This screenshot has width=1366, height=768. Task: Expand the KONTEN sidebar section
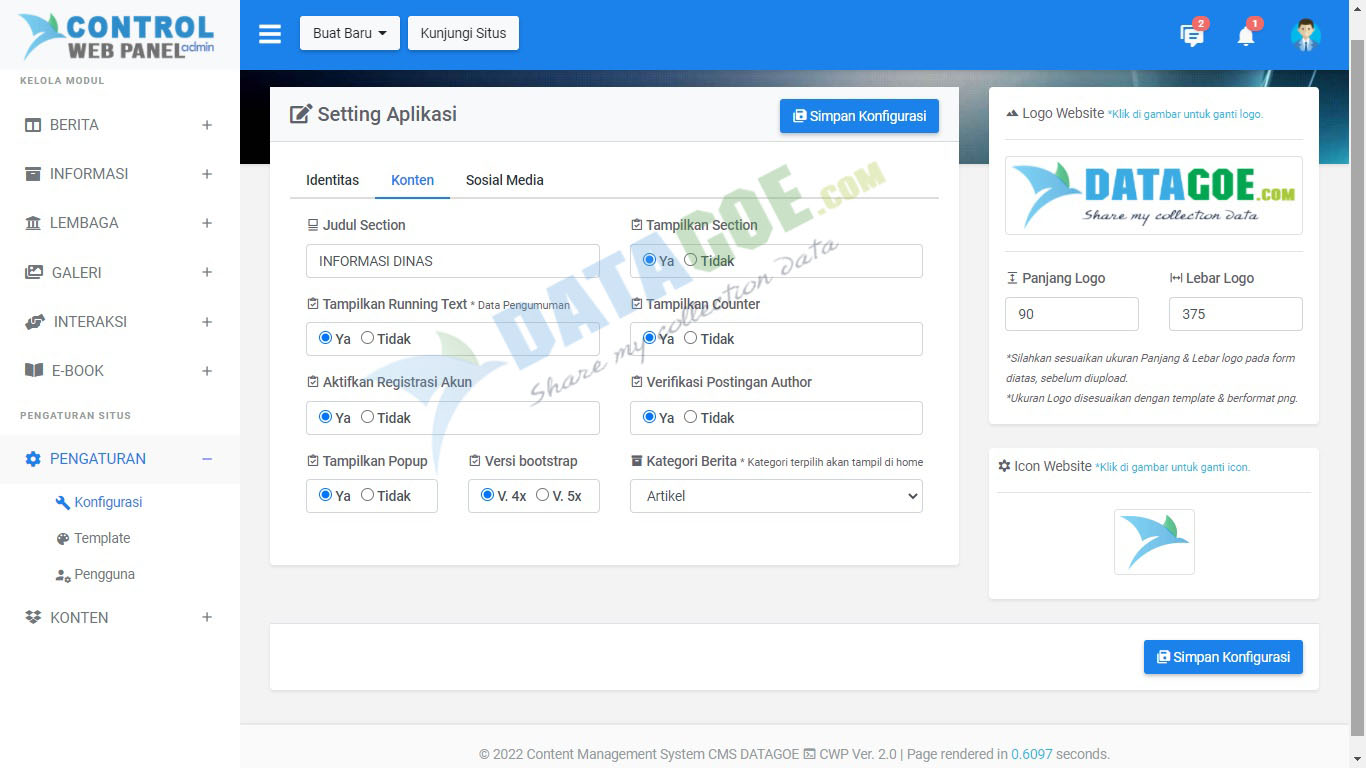click(79, 617)
